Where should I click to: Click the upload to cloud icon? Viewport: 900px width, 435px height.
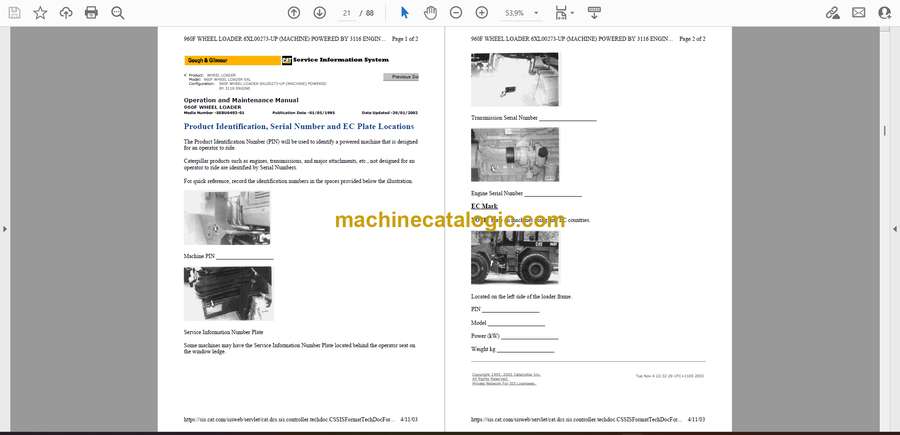click(x=66, y=13)
